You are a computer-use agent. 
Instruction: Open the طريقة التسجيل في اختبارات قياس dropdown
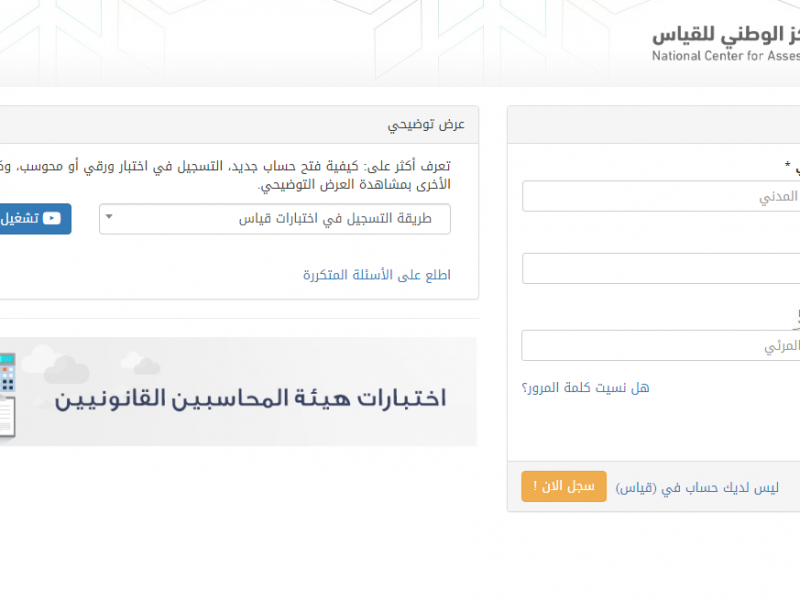[274, 219]
